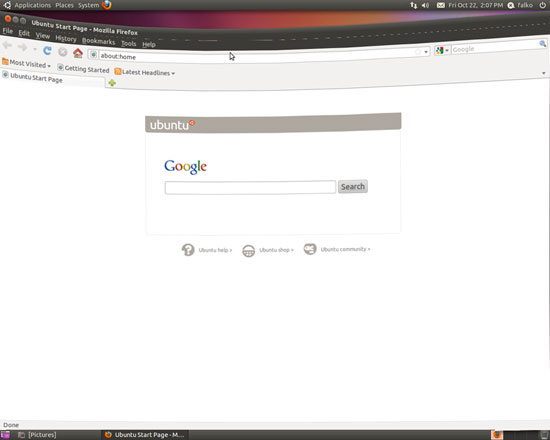The height and width of the screenshot is (440, 550).
Task: Click the Google Search button
Action: click(353, 186)
